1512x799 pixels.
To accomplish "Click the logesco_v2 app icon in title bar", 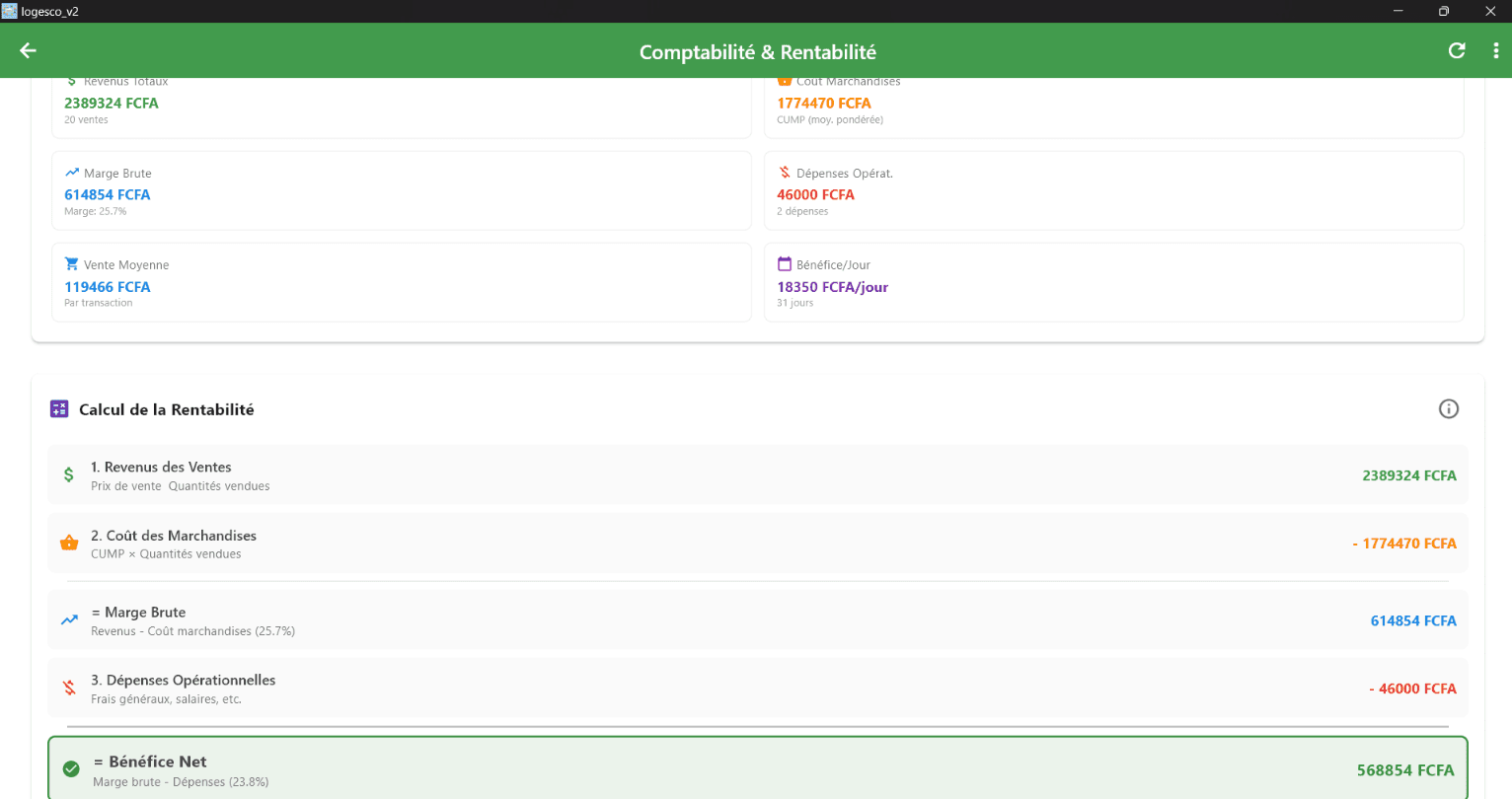I will pos(10,11).
